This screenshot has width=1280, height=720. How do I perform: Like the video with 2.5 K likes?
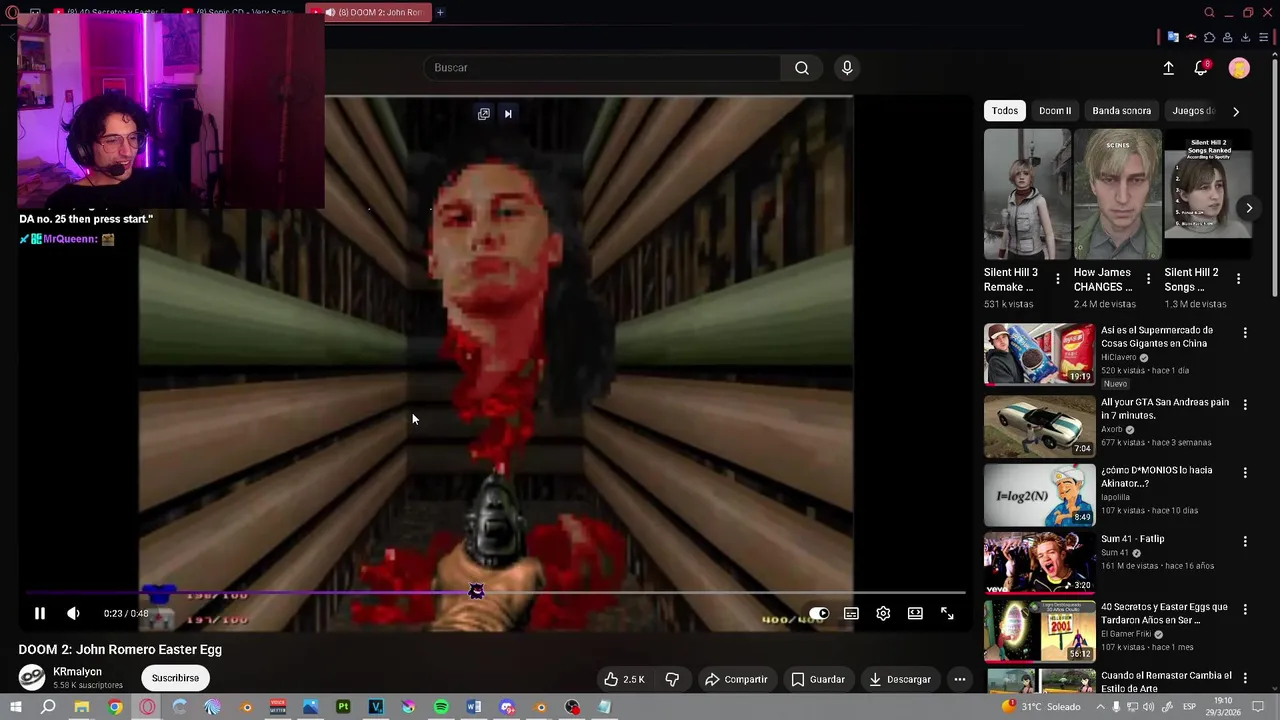click(x=624, y=679)
